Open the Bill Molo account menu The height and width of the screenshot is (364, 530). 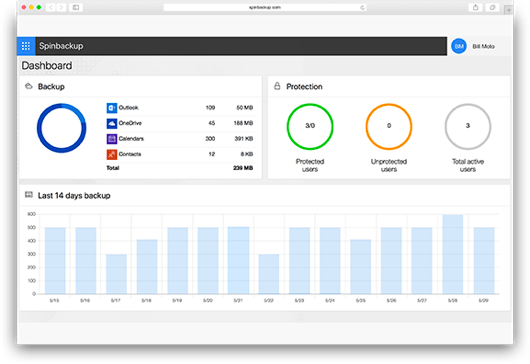(x=483, y=46)
